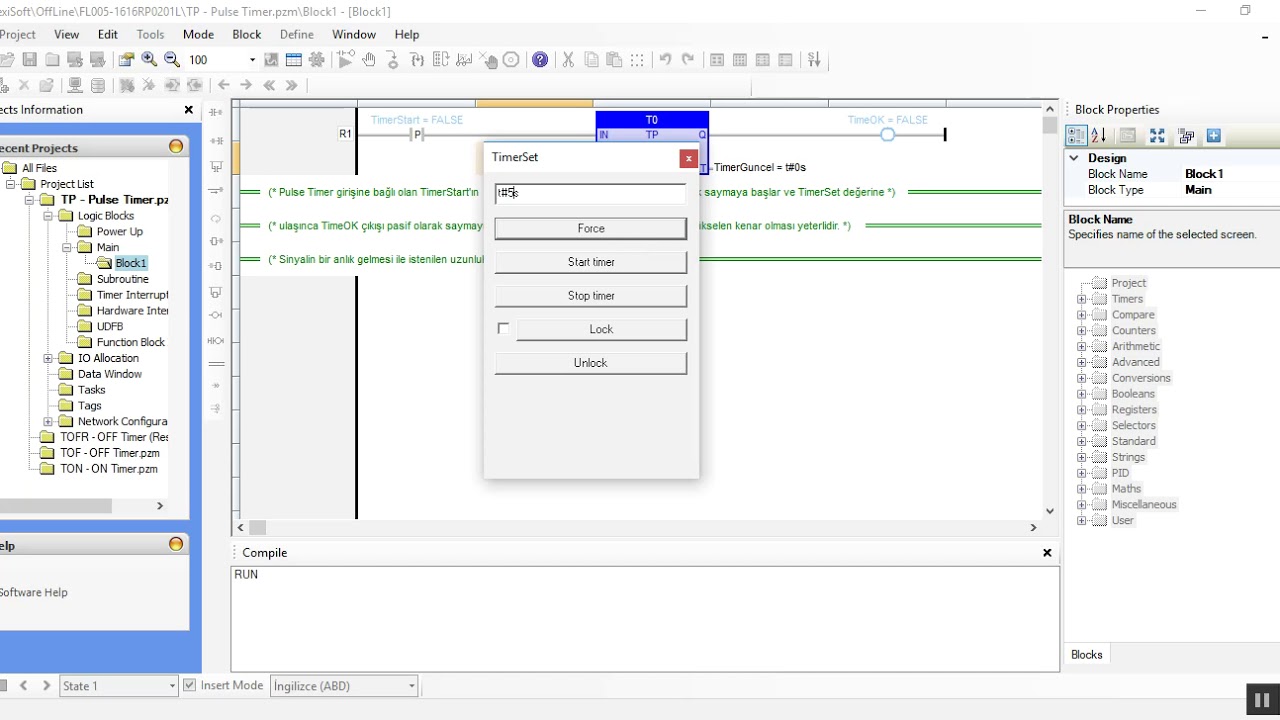1280x720 pixels.
Task: Click the alphabetical sort icon in Block Properties
Action: (x=1099, y=136)
